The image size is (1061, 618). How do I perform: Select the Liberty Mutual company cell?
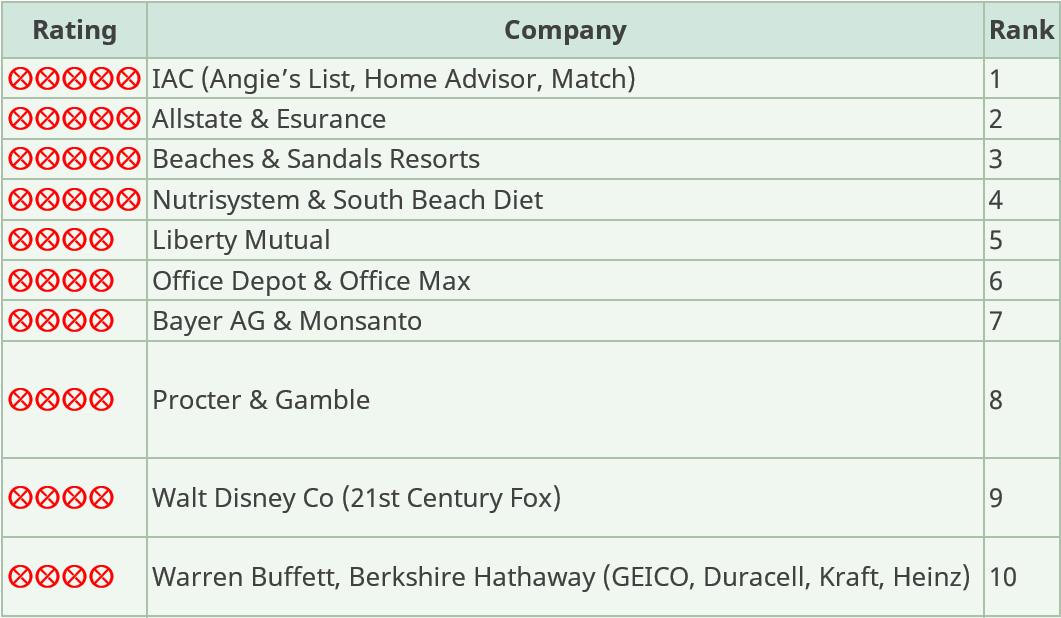(241, 240)
